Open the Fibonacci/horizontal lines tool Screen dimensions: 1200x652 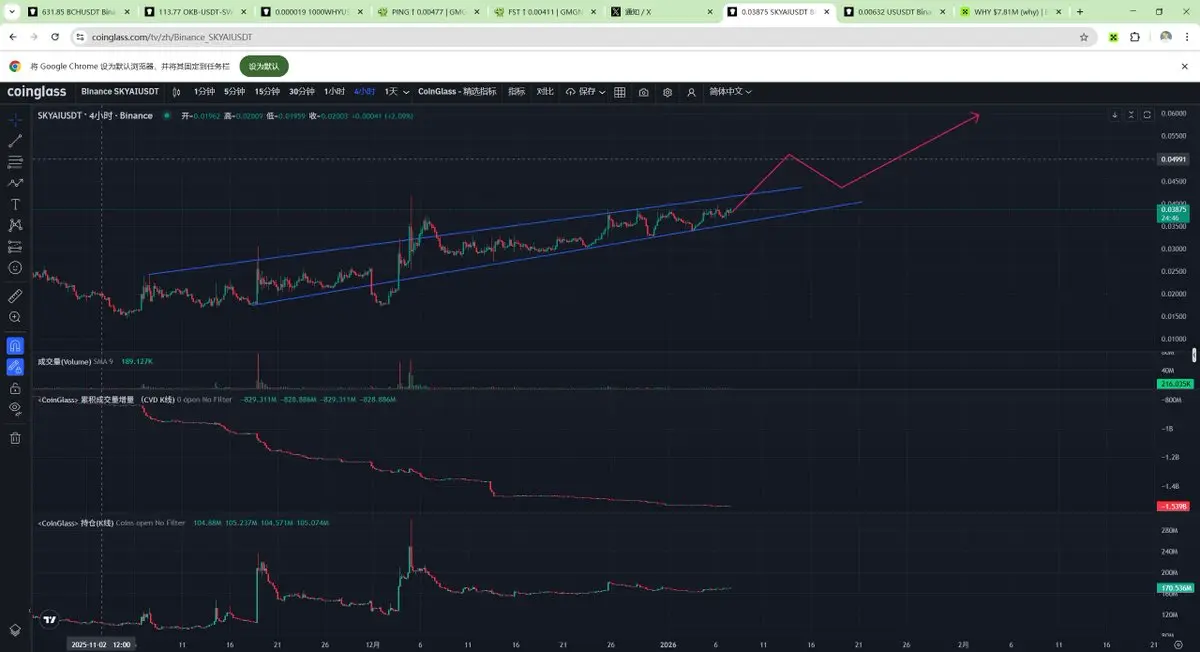(x=15, y=161)
